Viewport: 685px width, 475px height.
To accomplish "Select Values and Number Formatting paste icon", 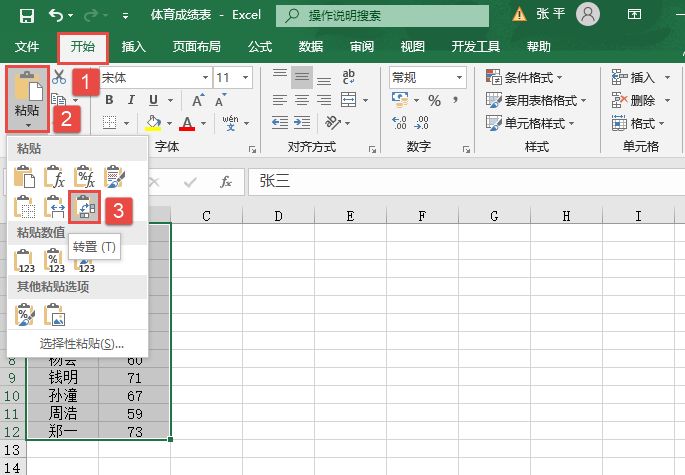I will (55, 261).
